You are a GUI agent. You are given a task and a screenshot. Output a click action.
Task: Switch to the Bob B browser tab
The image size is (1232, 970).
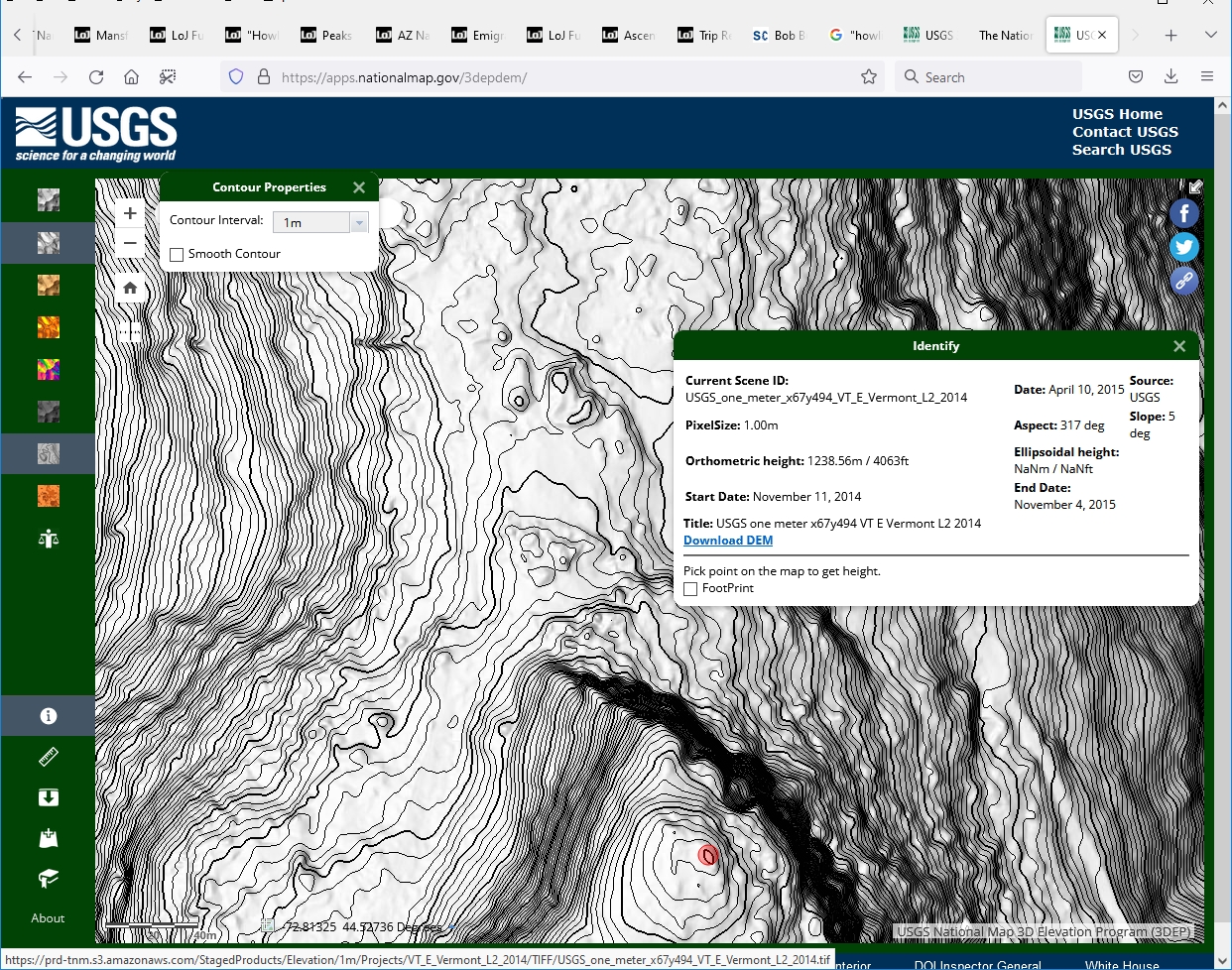780,35
